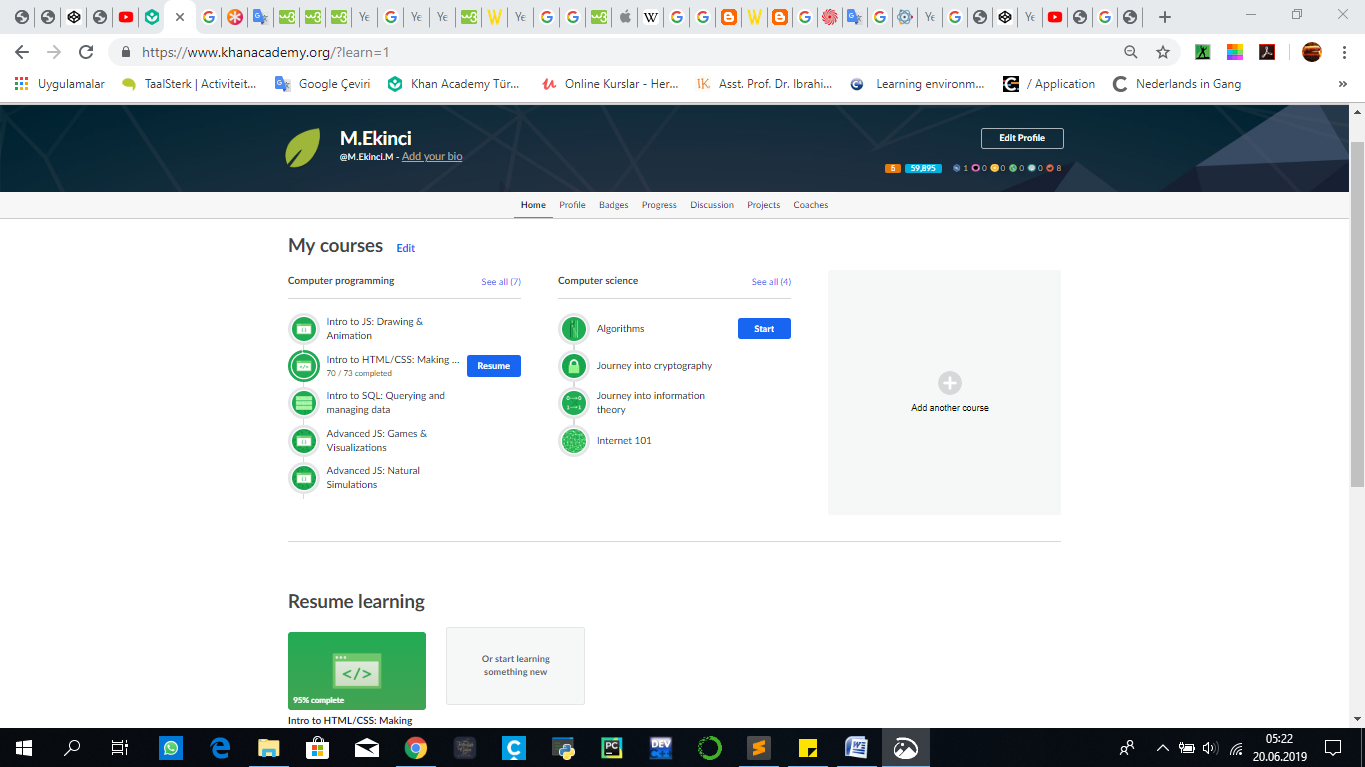Open the Intro to SQL course icon

pyautogui.click(x=304, y=403)
